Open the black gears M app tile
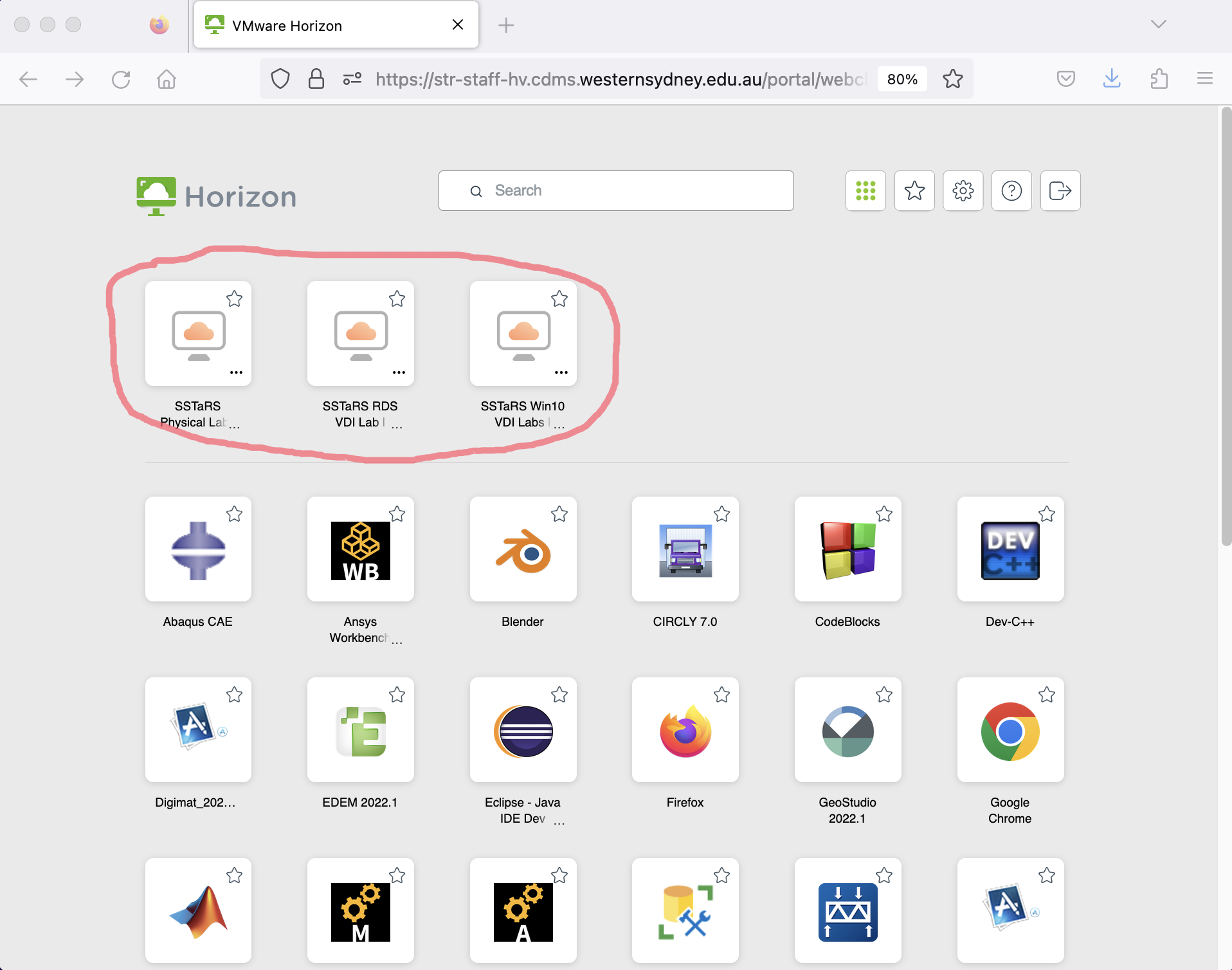This screenshot has height=970, width=1232. pos(361,911)
